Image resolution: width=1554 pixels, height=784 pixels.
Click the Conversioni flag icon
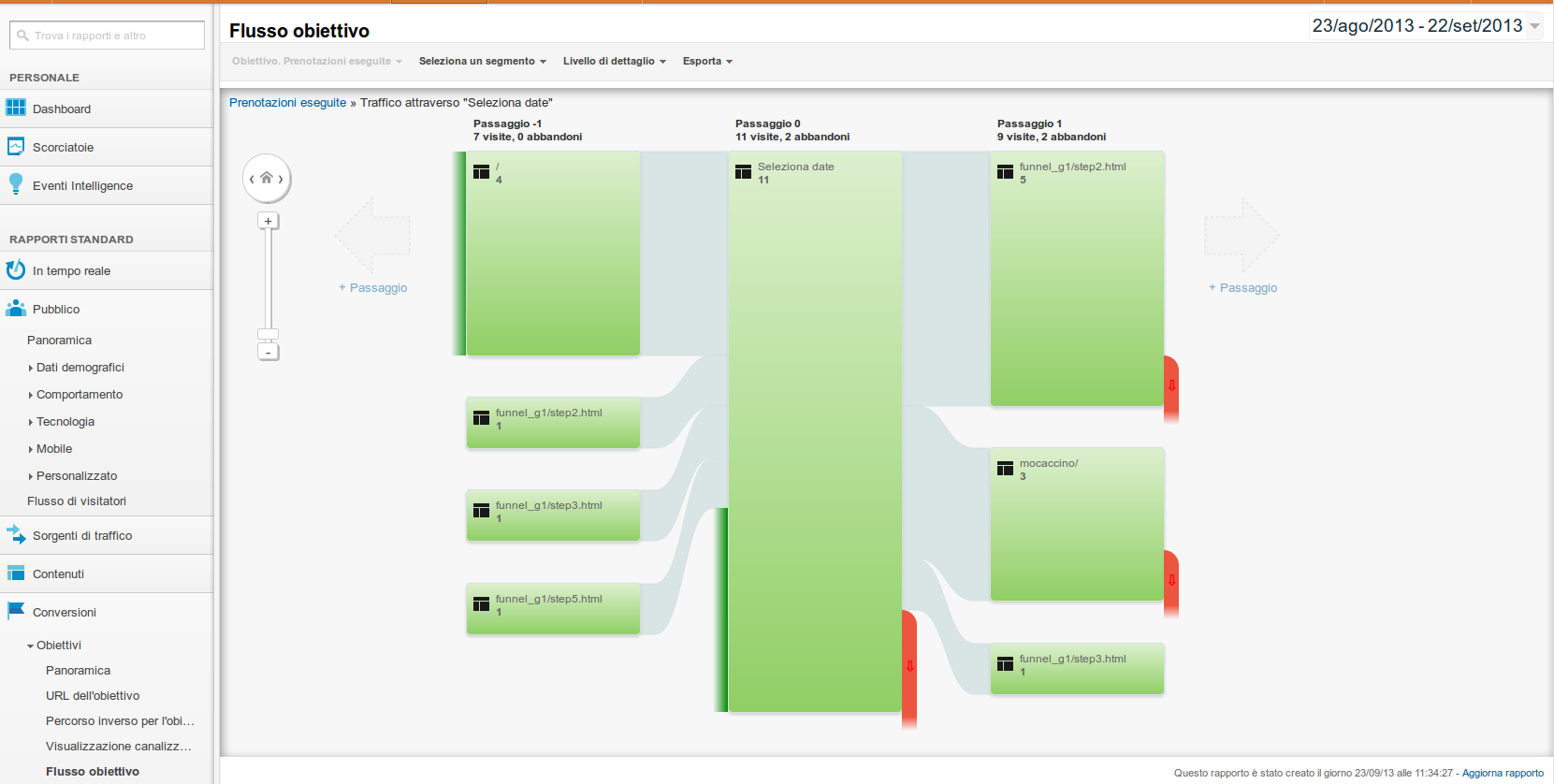pos(16,611)
